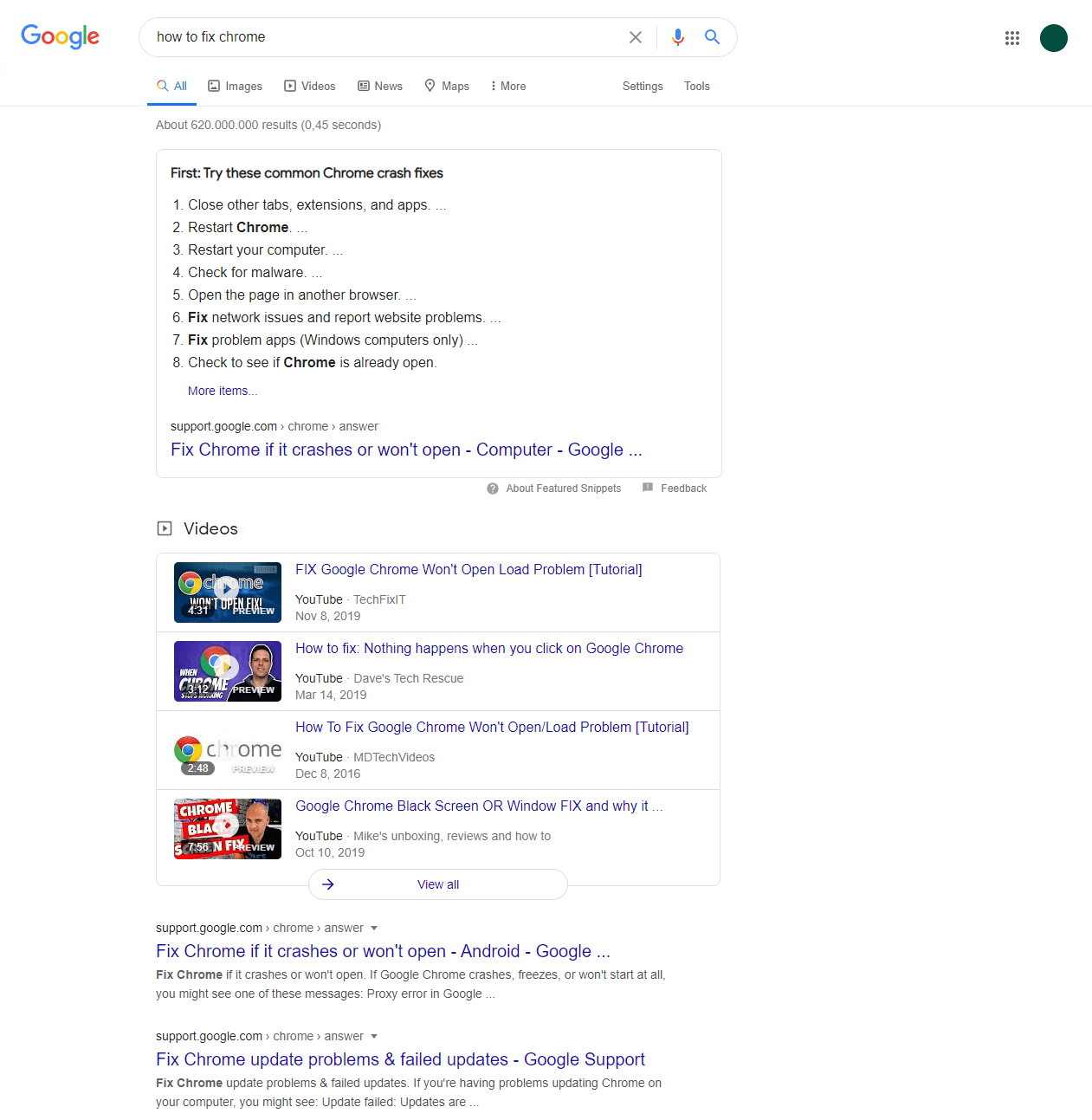The image size is (1092, 1120).
Task: Open the featured 'Fix Chrome if it crashes - Computer' link
Action: [x=406, y=450]
